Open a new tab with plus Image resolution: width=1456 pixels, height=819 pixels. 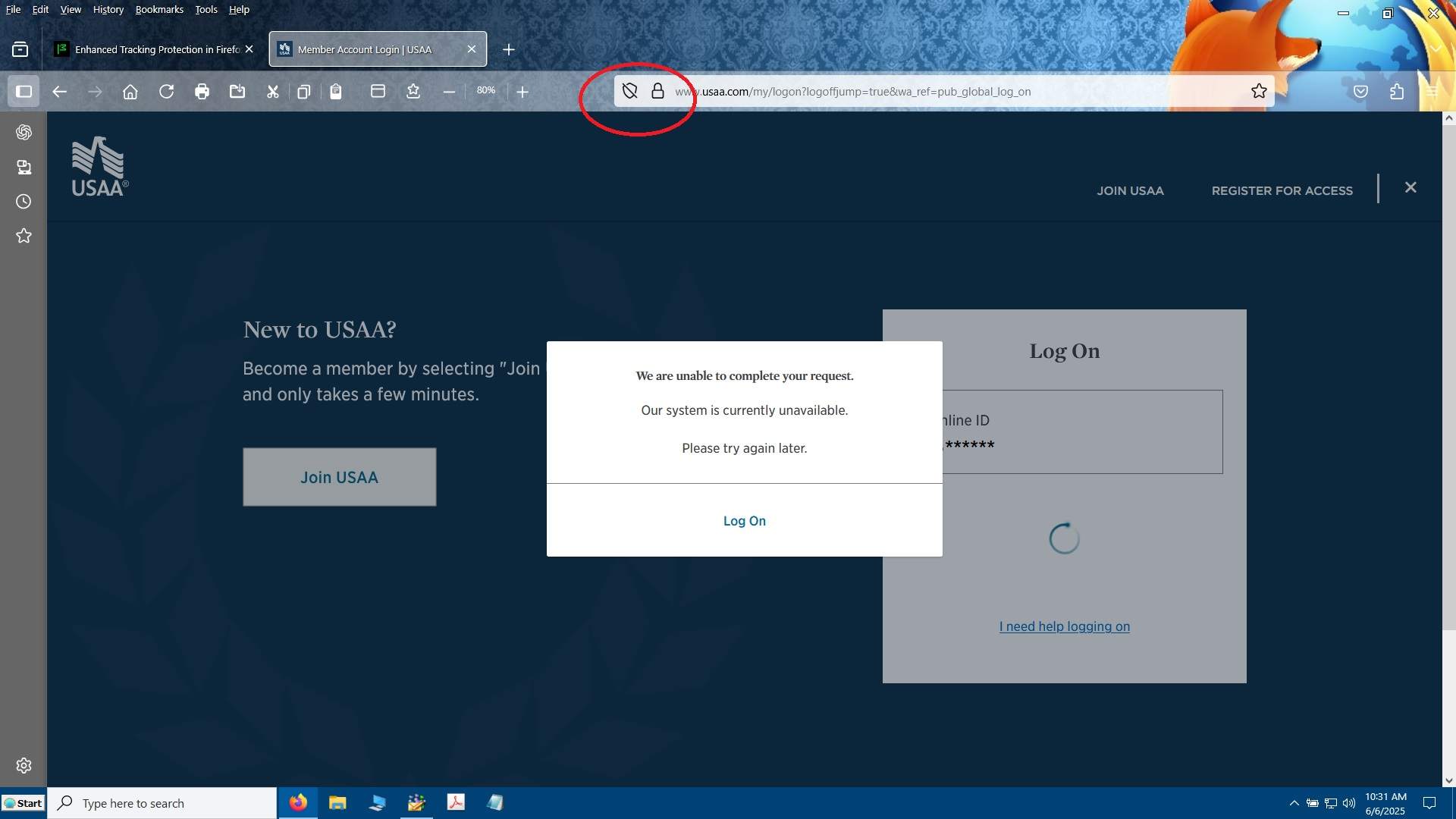pyautogui.click(x=509, y=49)
